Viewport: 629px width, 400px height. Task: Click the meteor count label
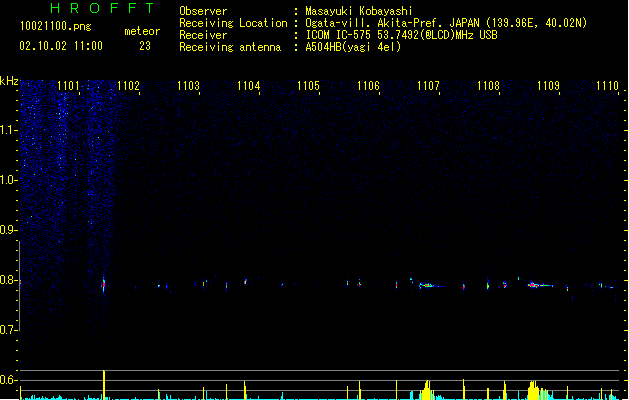pos(142,31)
